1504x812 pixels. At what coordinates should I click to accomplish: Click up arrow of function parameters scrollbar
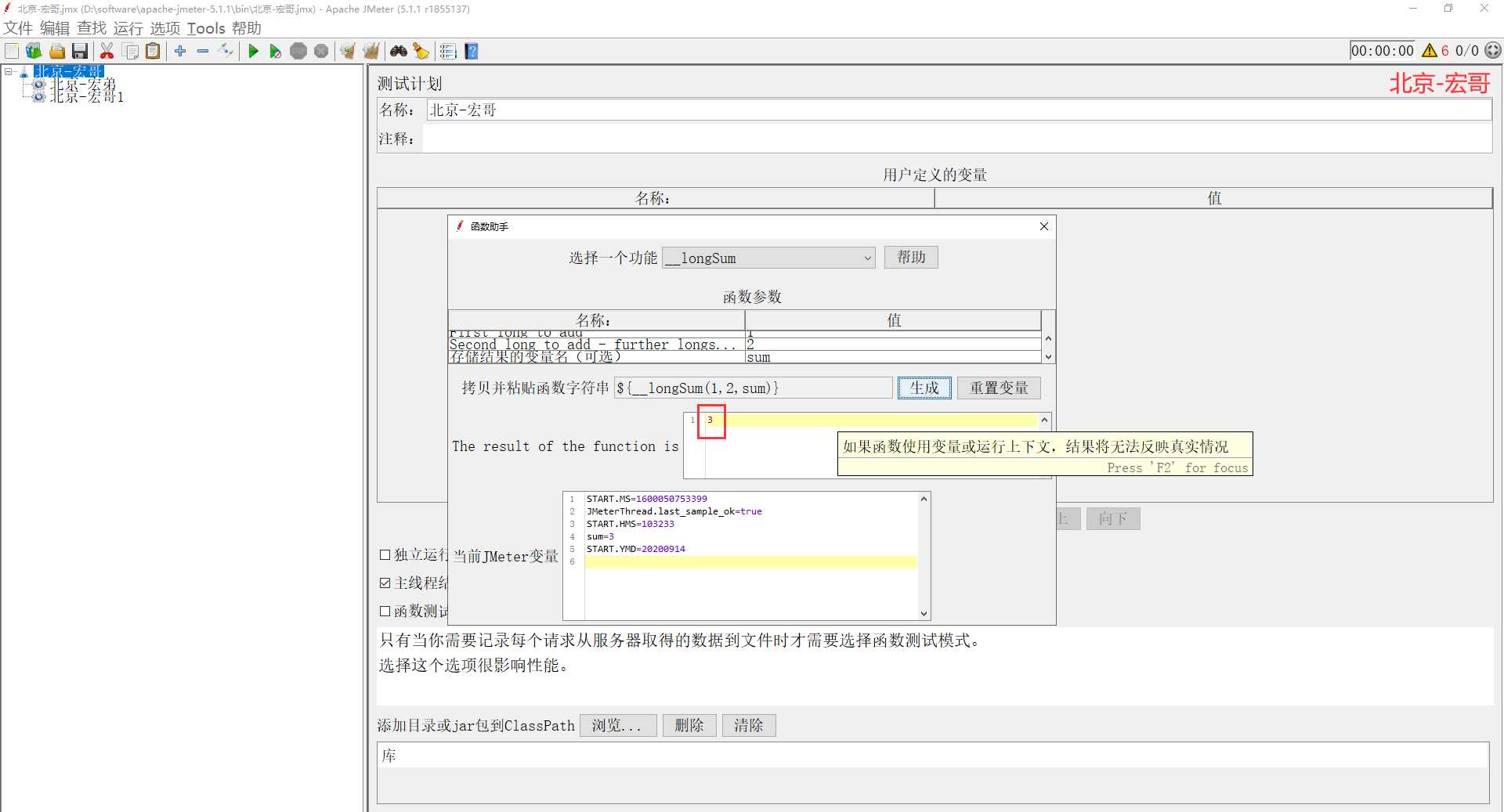pos(1048,337)
